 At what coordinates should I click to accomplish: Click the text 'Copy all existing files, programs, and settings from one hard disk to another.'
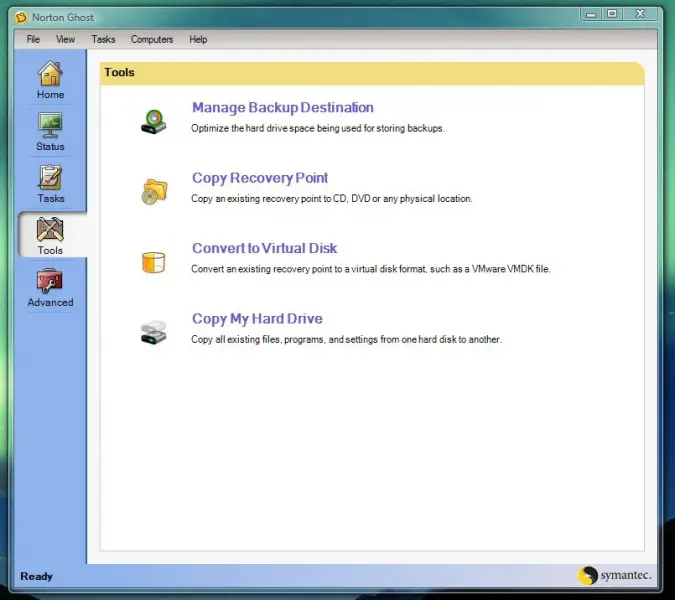coord(347,339)
